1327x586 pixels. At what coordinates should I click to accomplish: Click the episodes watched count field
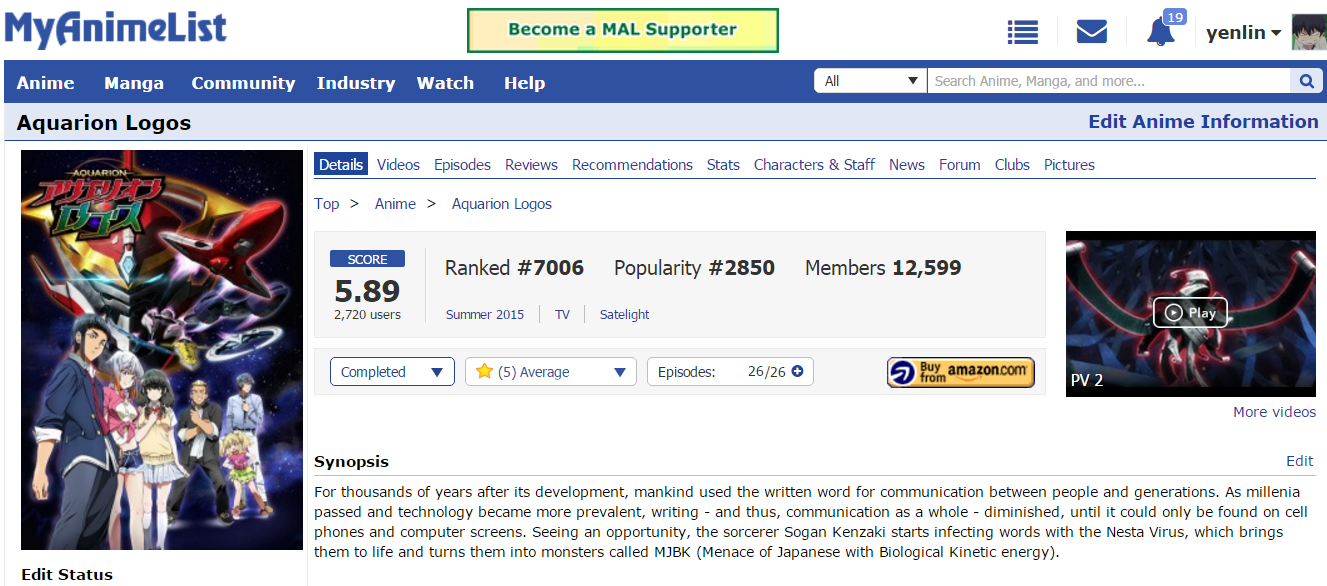[756, 372]
